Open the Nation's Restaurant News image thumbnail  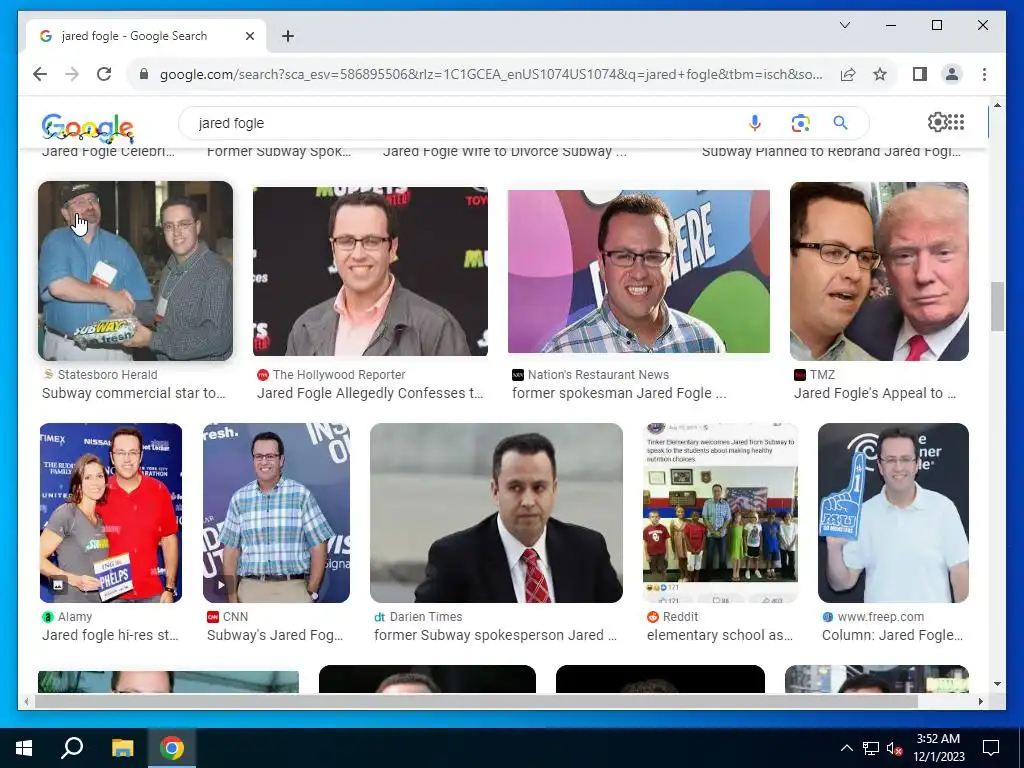tap(639, 271)
